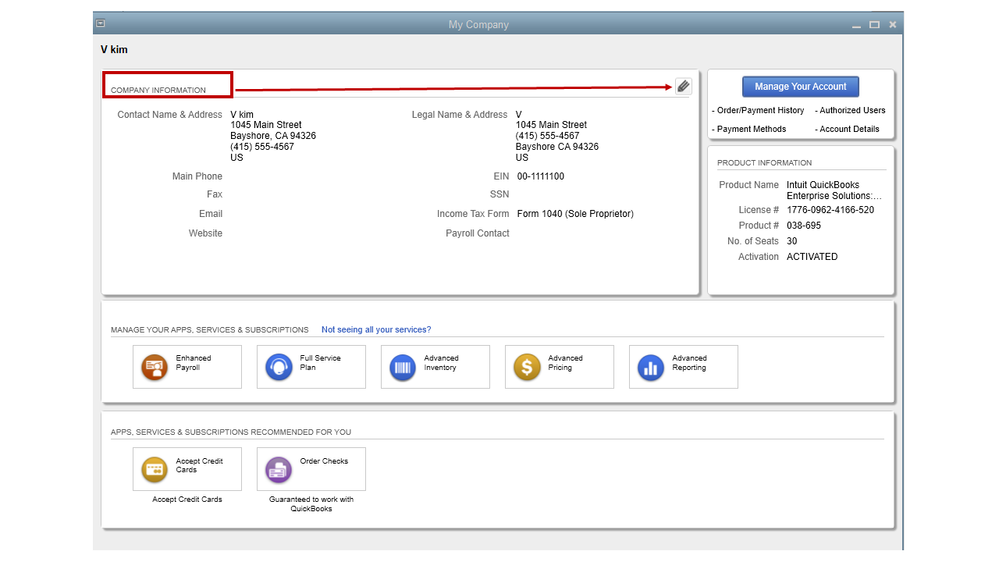This screenshot has width=999, height=562.
Task: Open the Payment Methods link
Action: [x=749, y=129]
